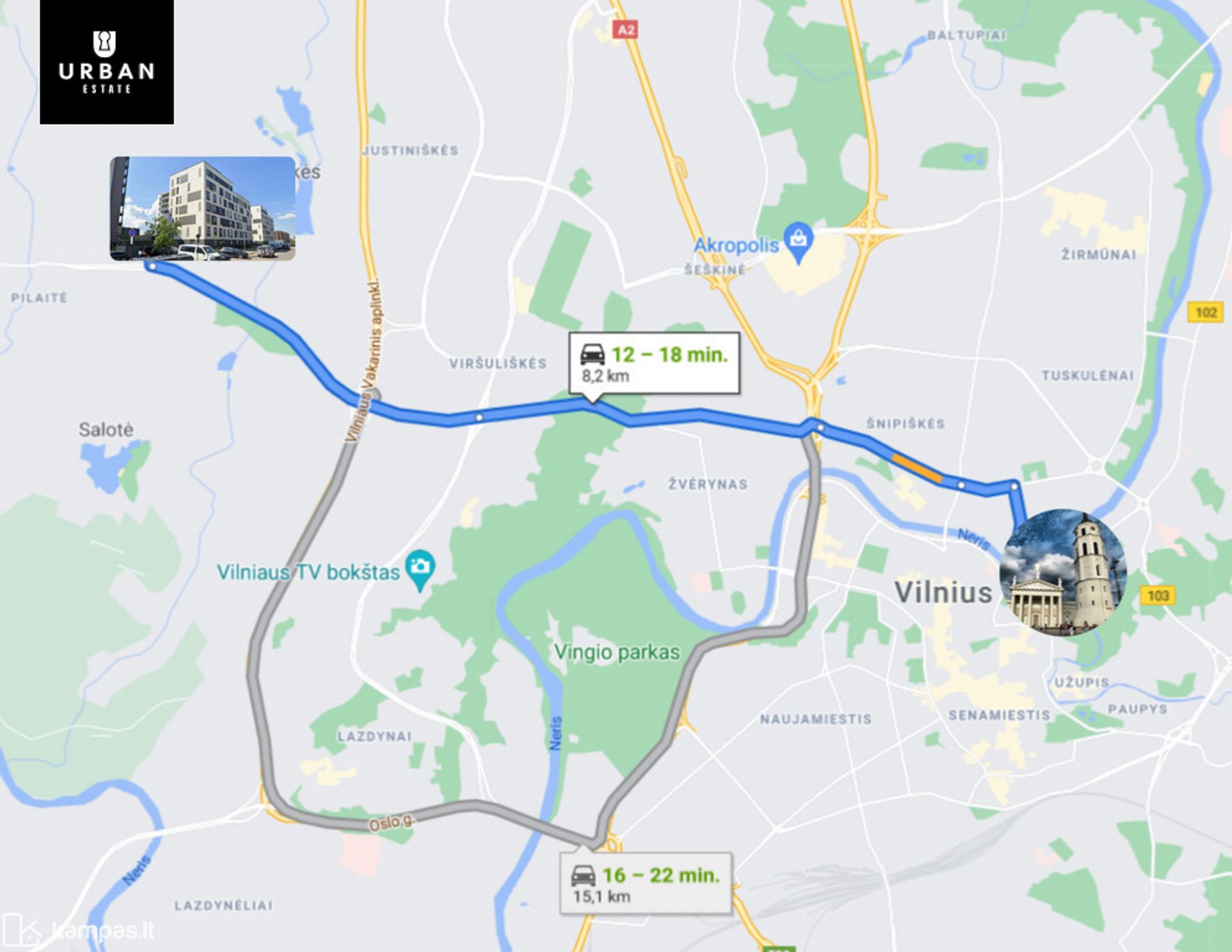The image size is (1232, 952).
Task: Click car icon in 12–18 min. label
Action: pos(593,355)
